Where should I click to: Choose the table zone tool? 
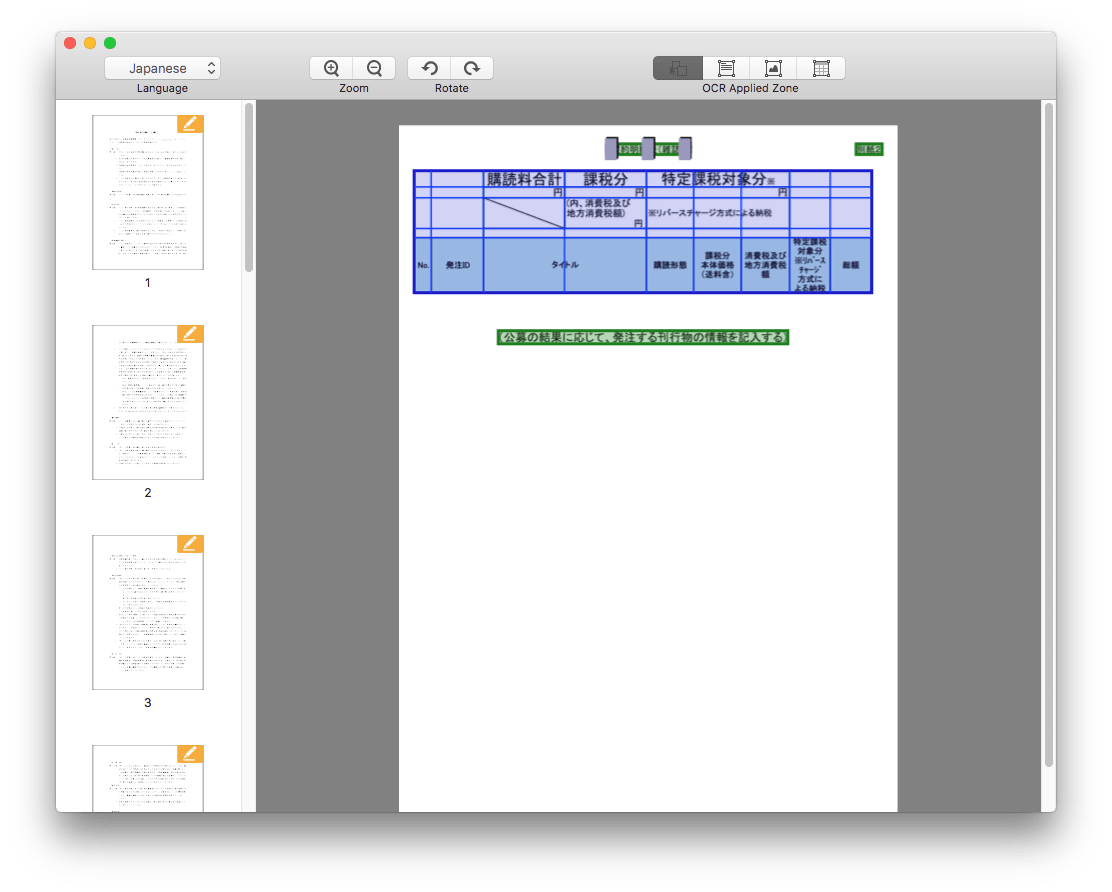(821, 68)
